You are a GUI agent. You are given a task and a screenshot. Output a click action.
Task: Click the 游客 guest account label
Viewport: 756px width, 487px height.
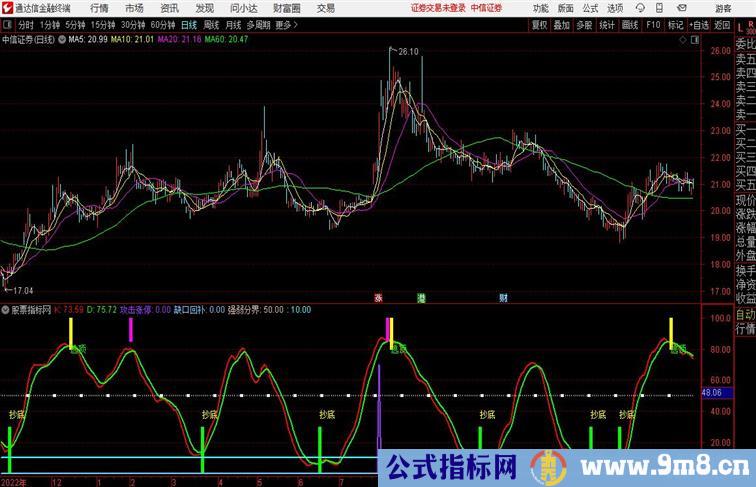(723, 8)
